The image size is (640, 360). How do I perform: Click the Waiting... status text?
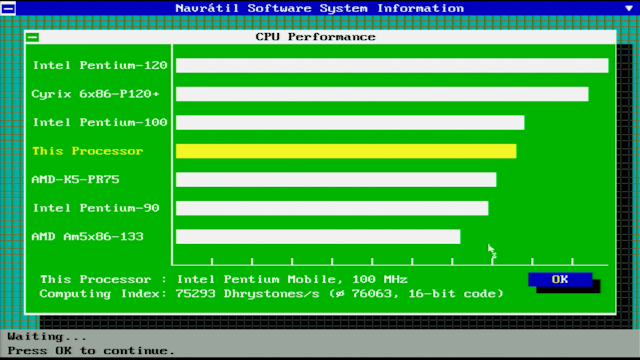pos(47,337)
